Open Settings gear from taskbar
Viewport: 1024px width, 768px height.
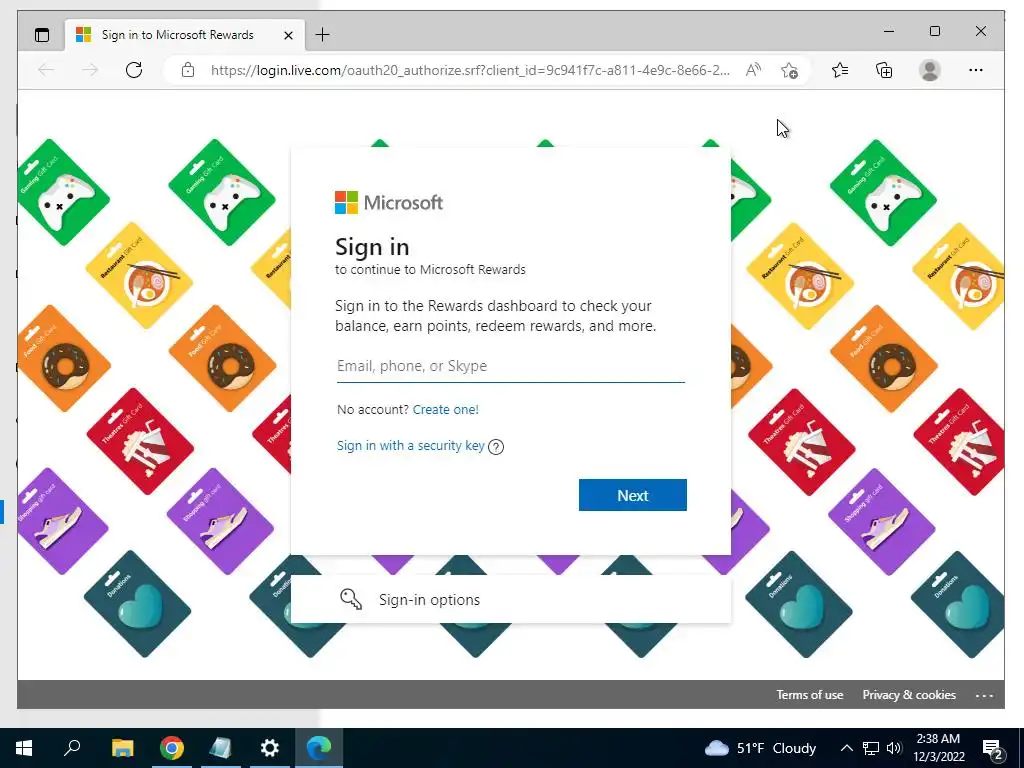click(270, 748)
